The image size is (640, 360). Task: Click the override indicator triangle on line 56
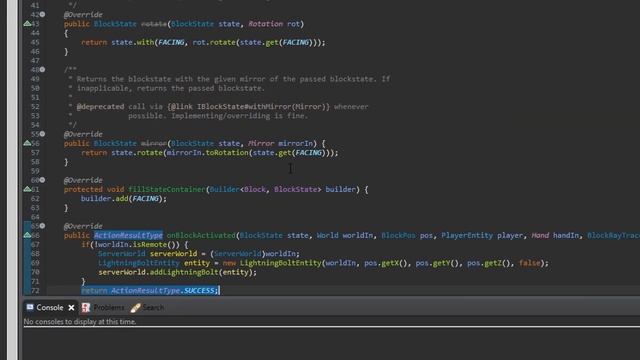pos(27,143)
